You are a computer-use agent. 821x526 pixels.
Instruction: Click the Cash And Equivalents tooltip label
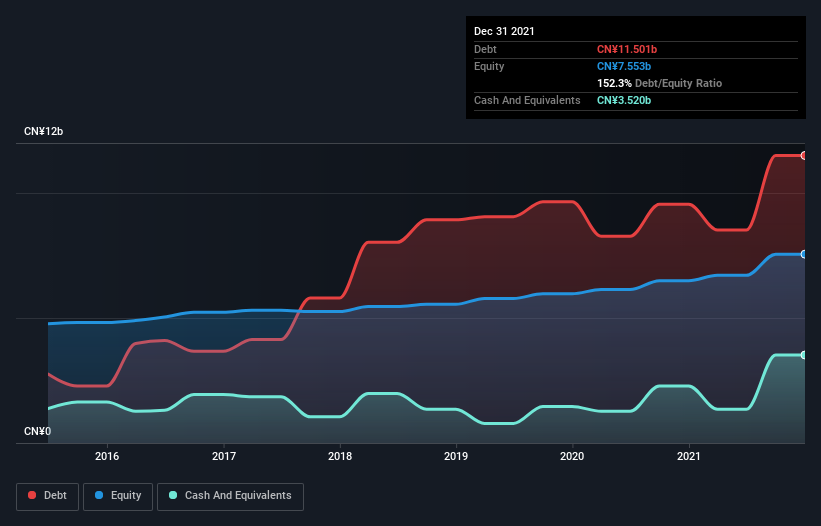(527, 100)
